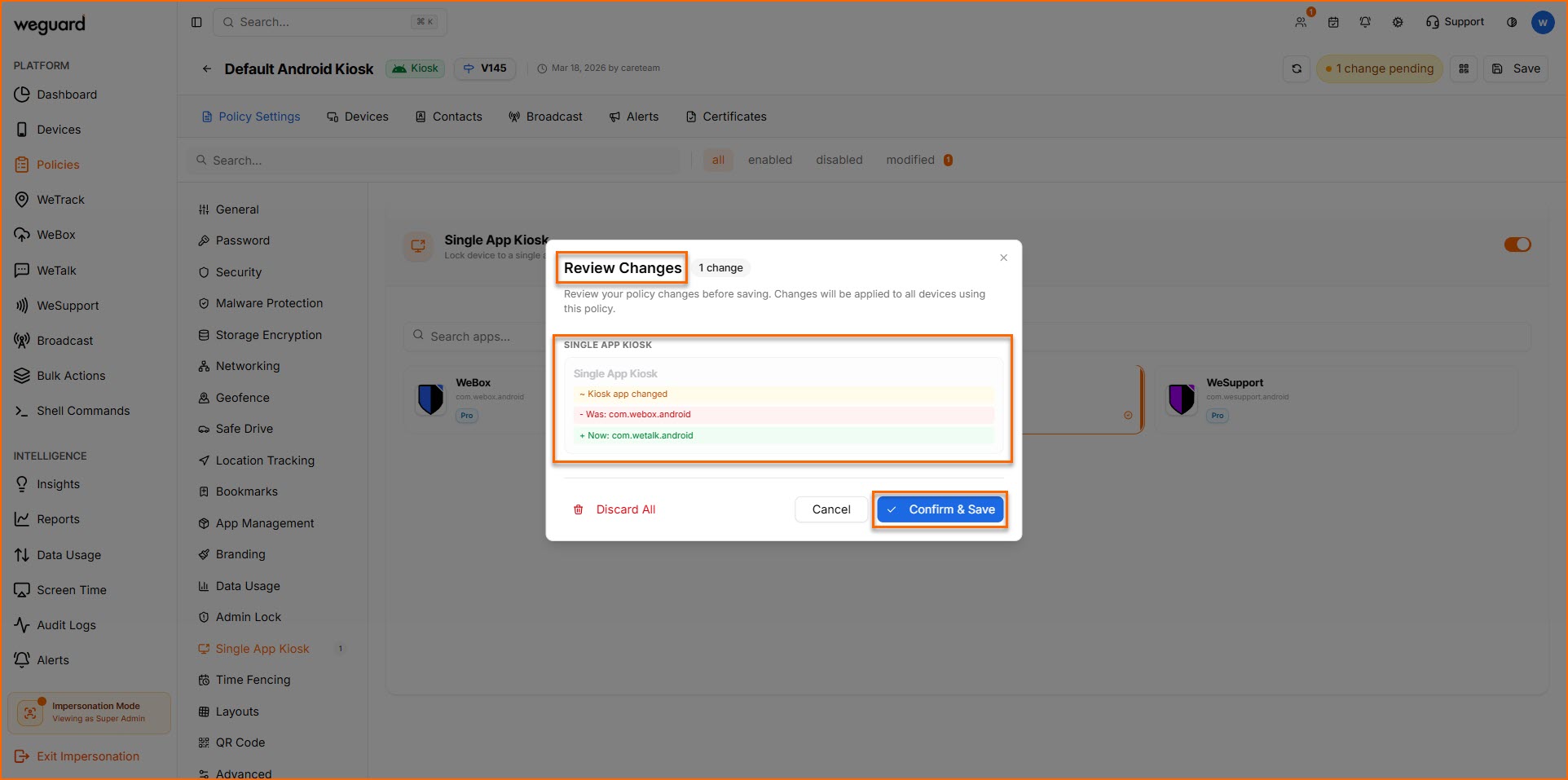This screenshot has width=1568, height=780.
Task: Toggle dark mode contrast icon
Action: tap(1512, 22)
